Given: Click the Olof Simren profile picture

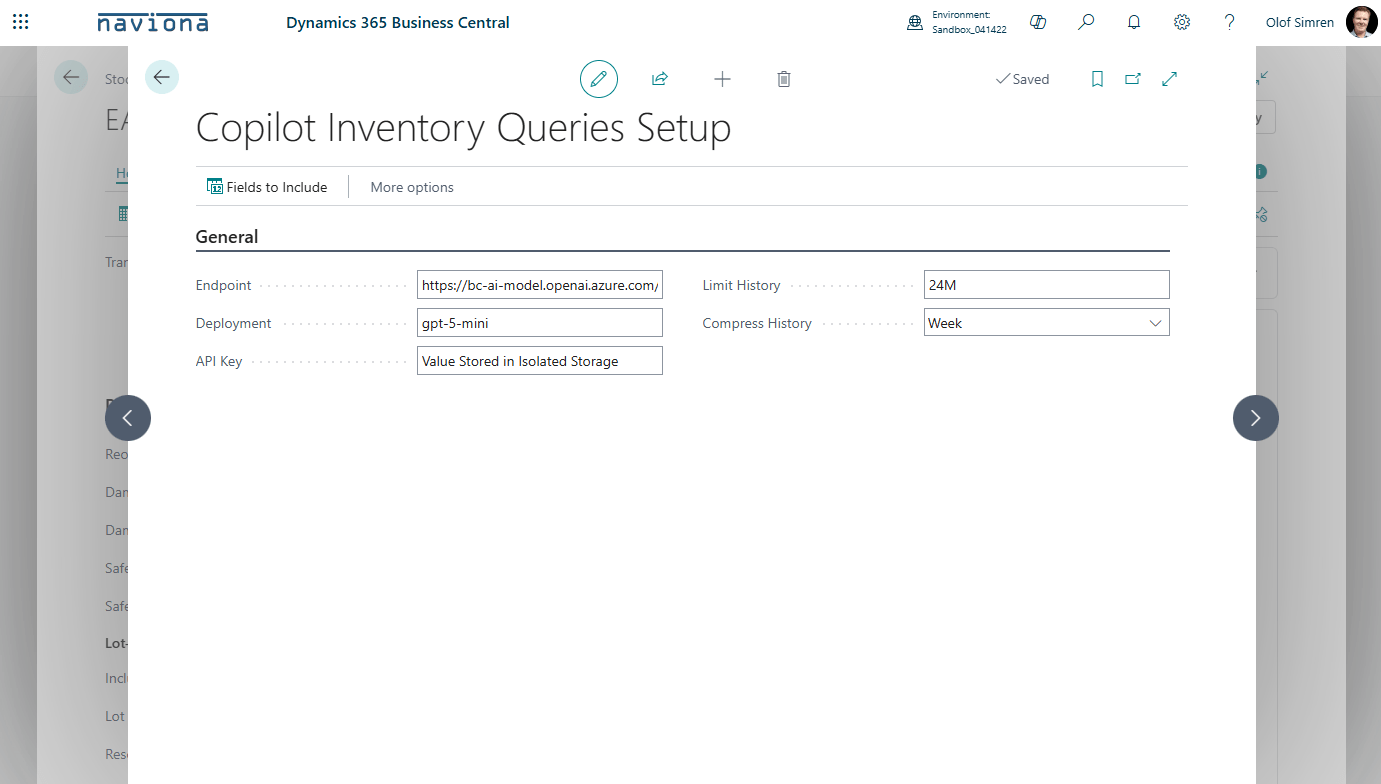Looking at the screenshot, I should 1362,22.
